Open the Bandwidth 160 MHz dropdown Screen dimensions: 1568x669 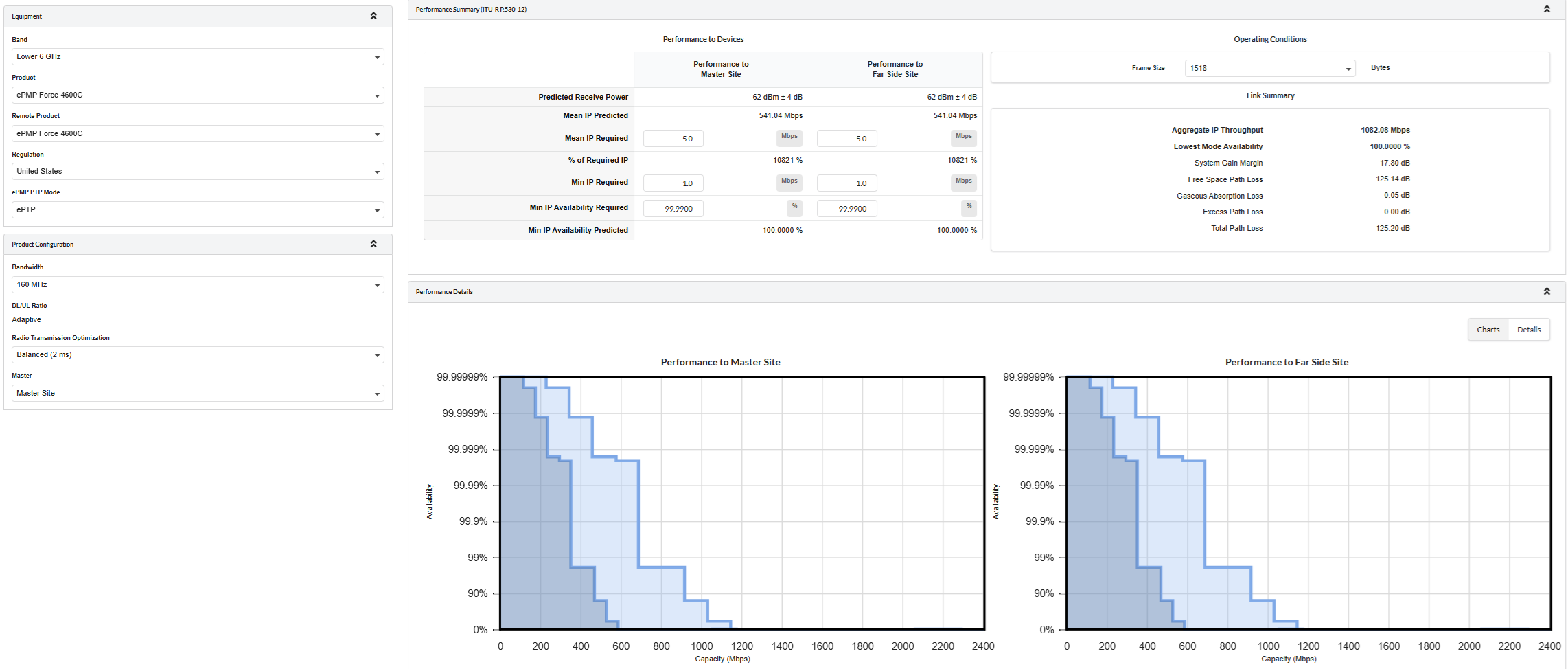[x=198, y=285]
